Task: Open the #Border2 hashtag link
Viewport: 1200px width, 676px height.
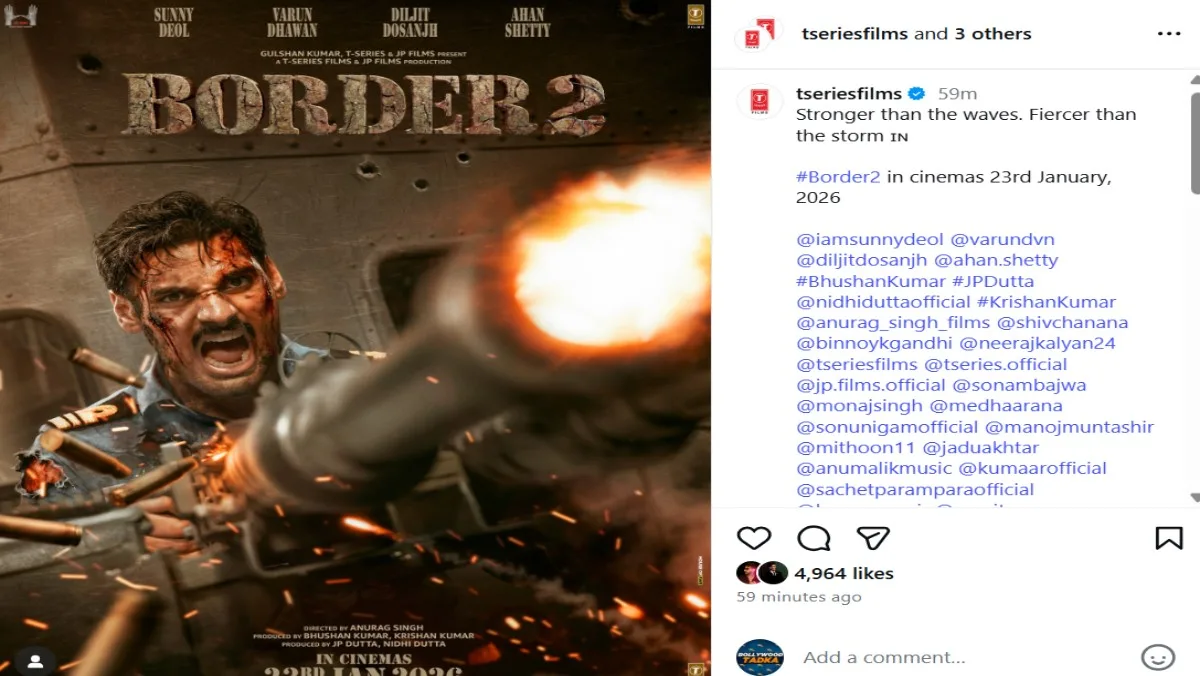Action: click(838, 177)
